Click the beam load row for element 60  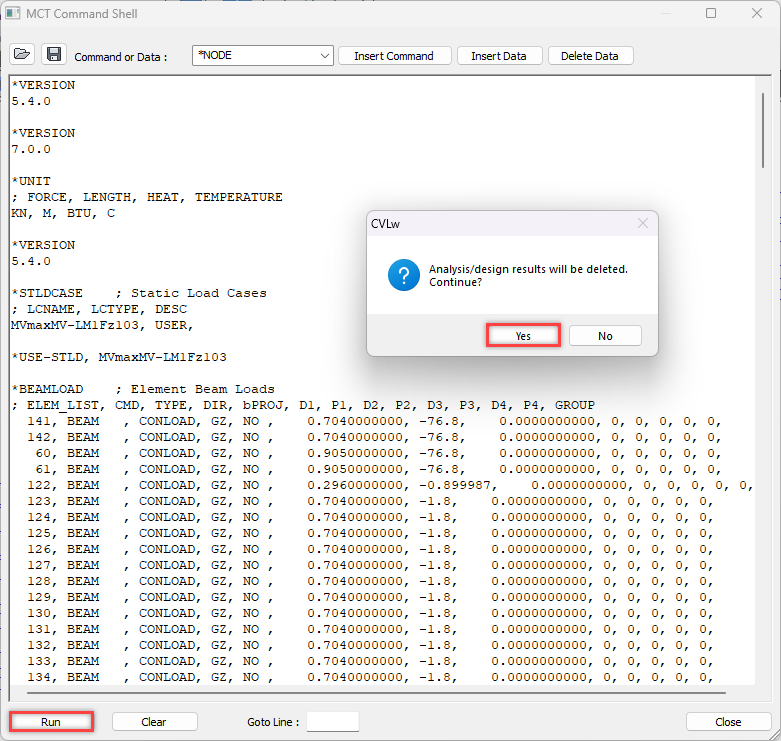coord(378,453)
